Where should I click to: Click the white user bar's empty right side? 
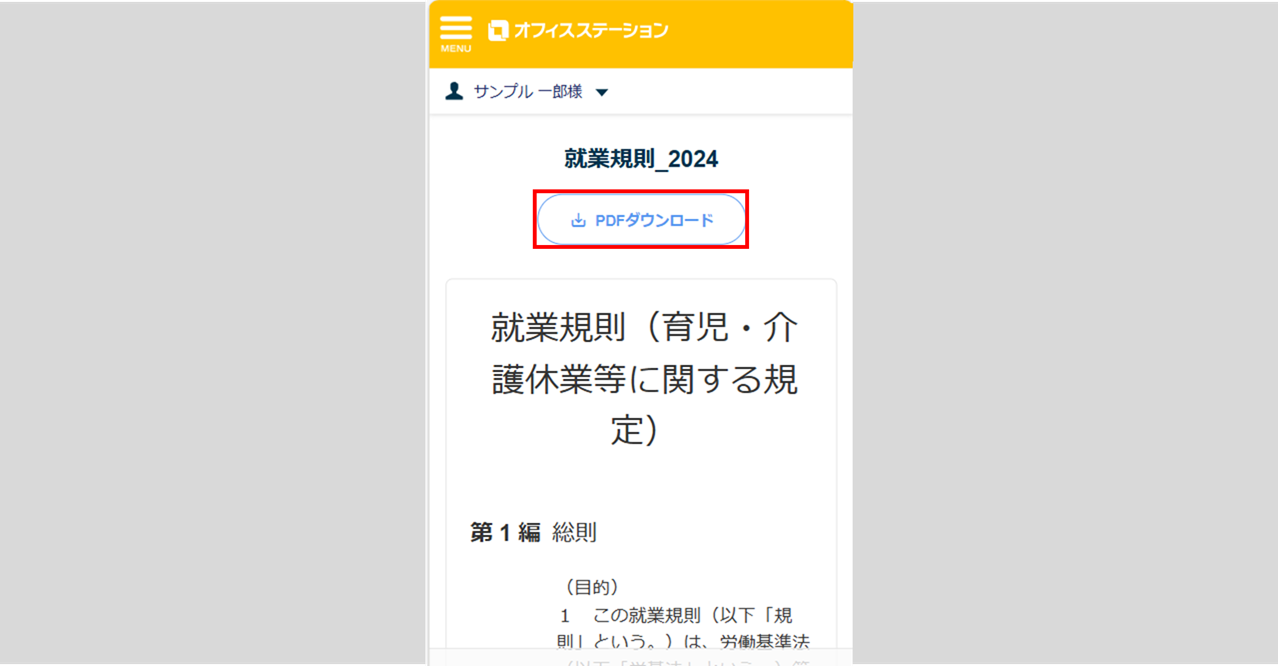730,91
